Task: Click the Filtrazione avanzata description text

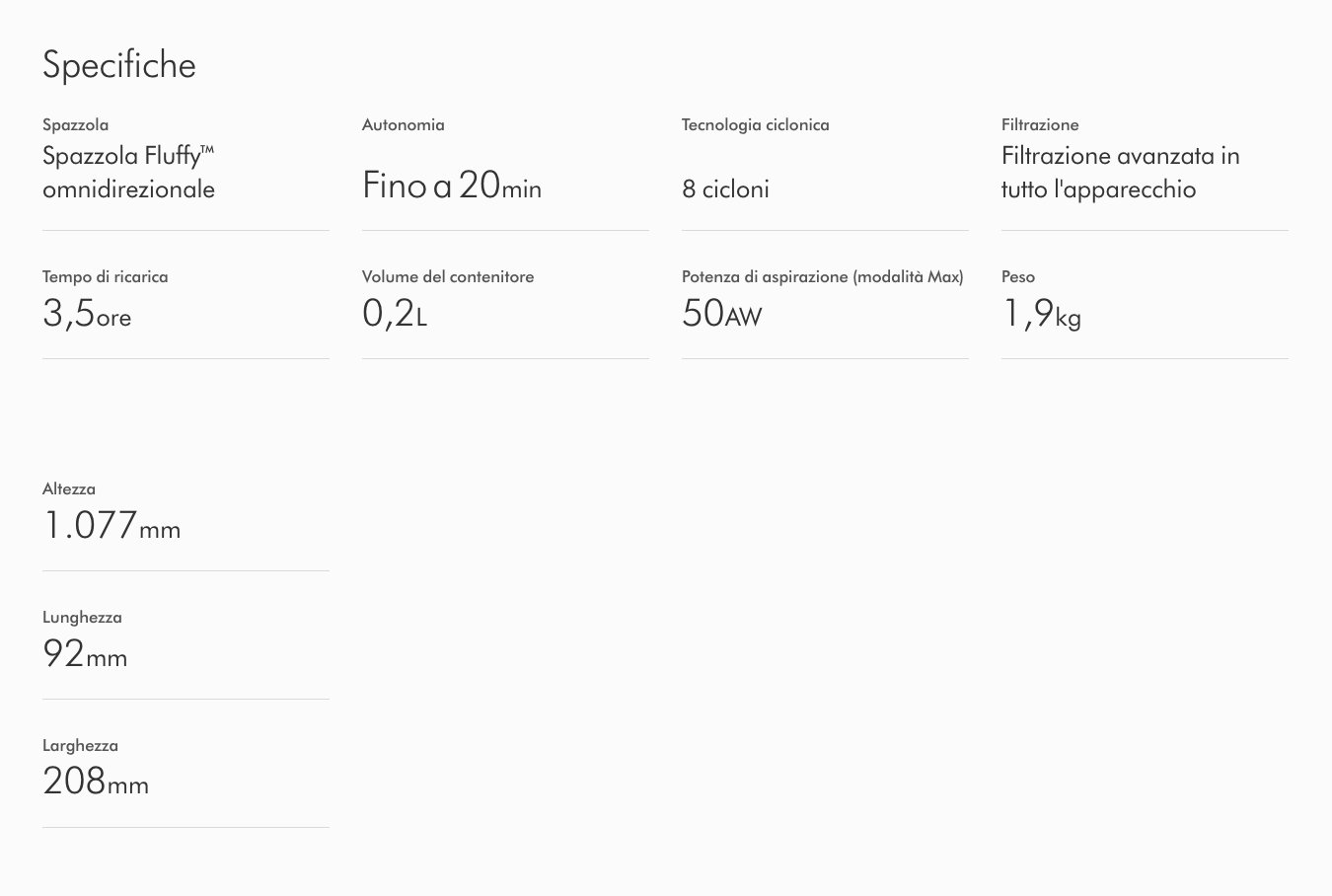Action: click(1120, 173)
